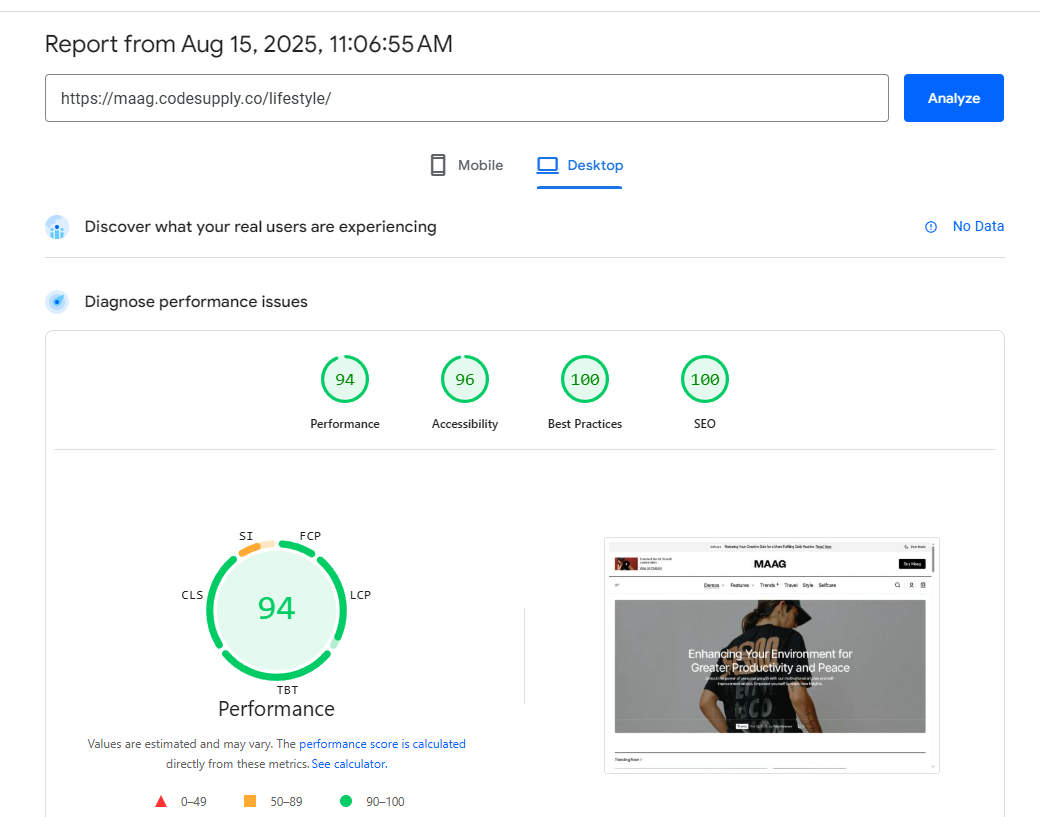
Task: Click the FCP metric label on gauge
Action: pos(310,536)
